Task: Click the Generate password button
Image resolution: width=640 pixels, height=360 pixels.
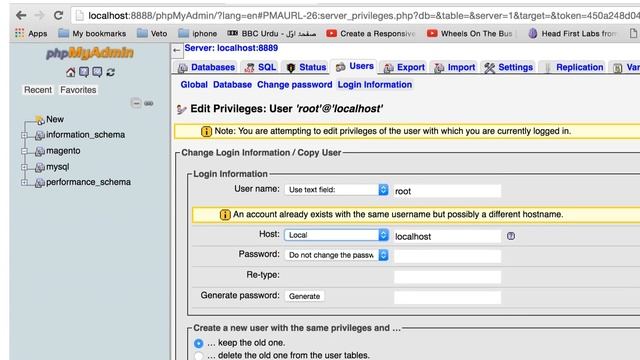Action: click(x=304, y=296)
